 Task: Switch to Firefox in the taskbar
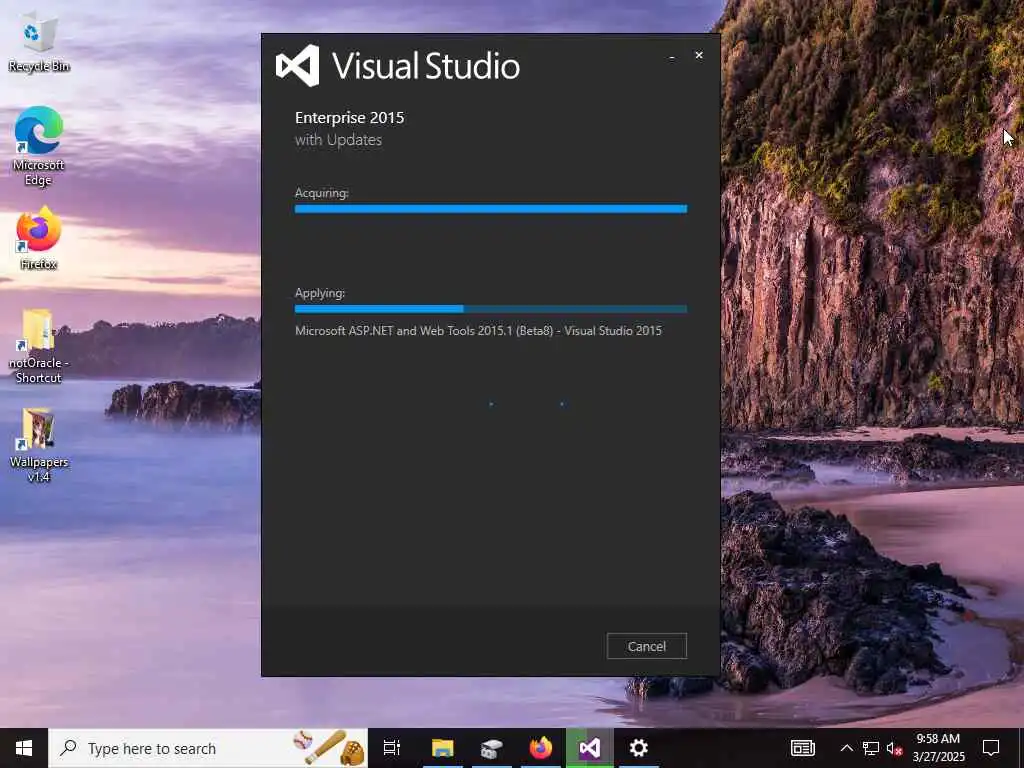pyautogui.click(x=541, y=748)
